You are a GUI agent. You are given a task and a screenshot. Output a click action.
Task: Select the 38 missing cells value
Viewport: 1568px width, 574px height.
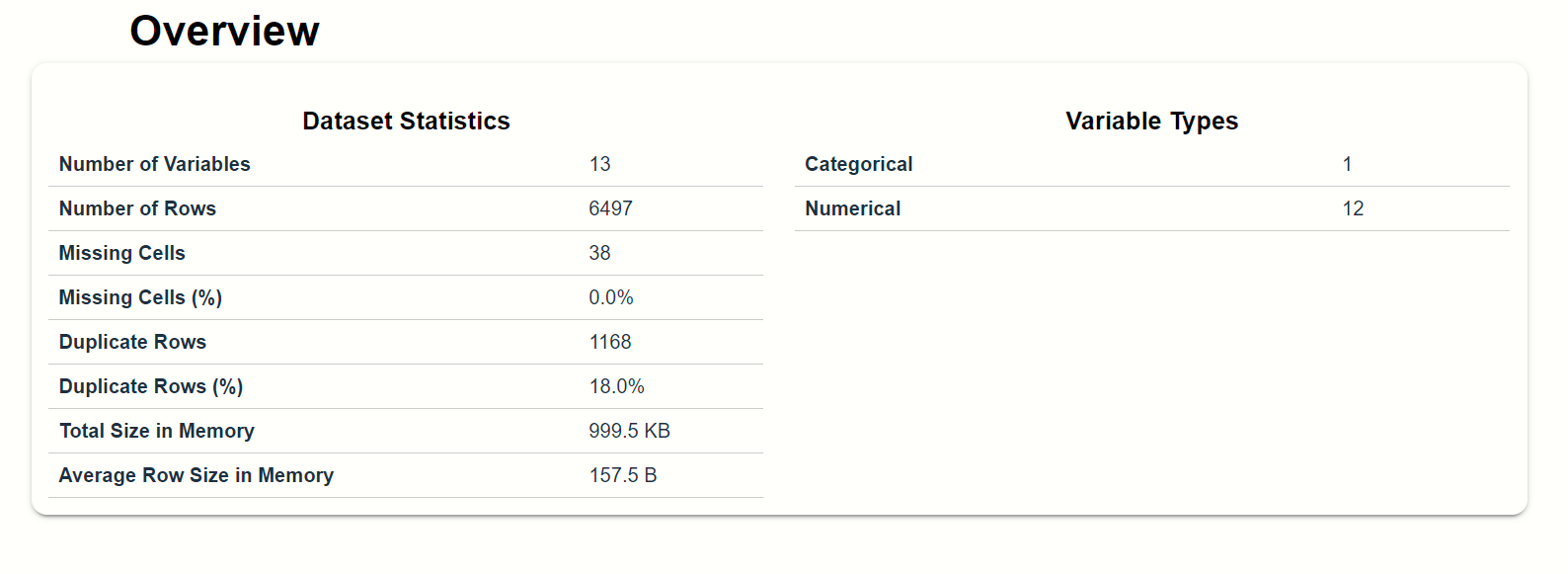[x=599, y=253]
